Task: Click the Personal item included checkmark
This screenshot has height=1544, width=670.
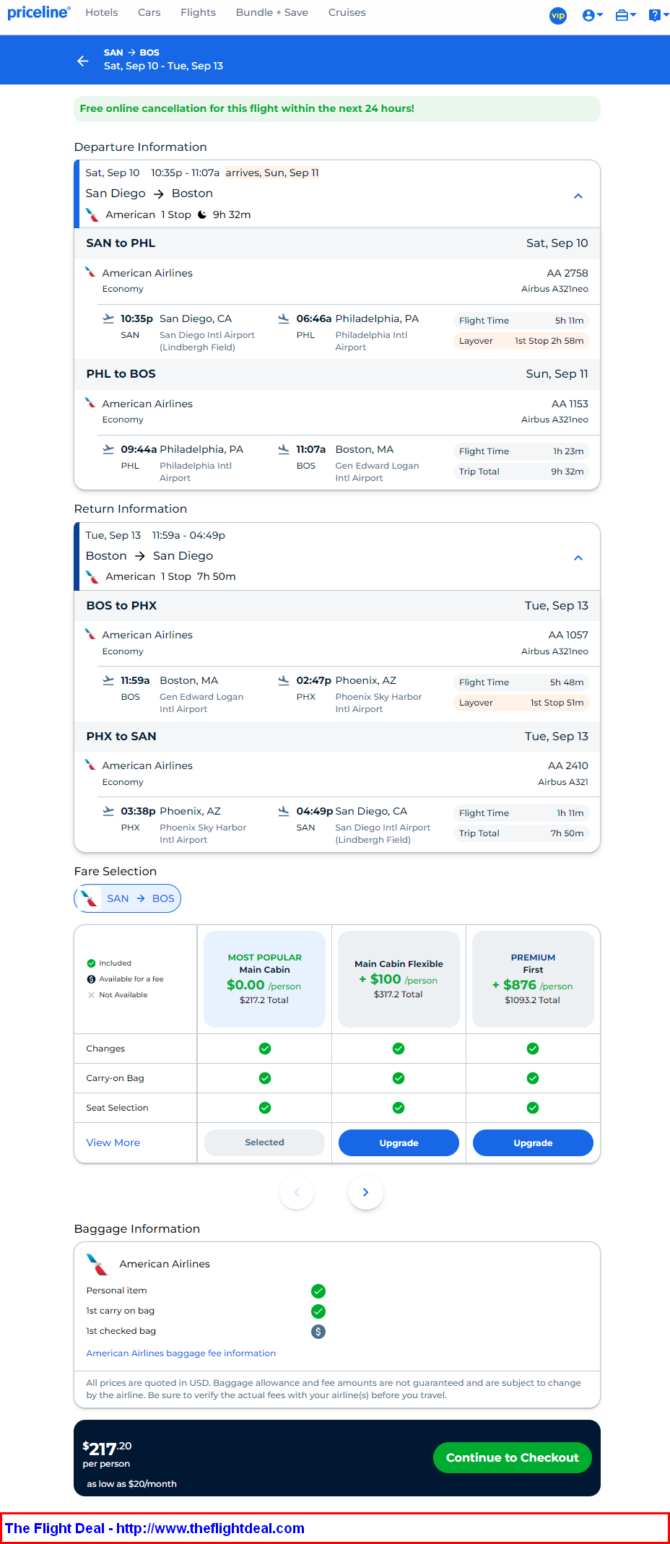Action: pyautogui.click(x=318, y=1291)
